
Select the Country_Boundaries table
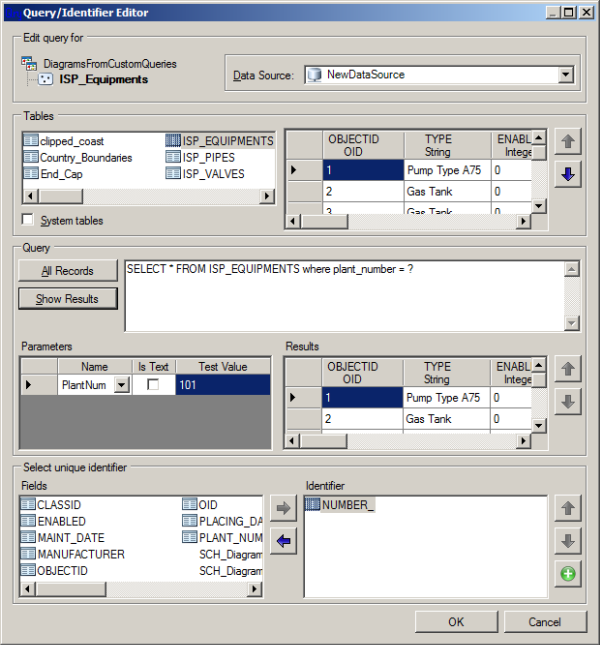coord(78,158)
